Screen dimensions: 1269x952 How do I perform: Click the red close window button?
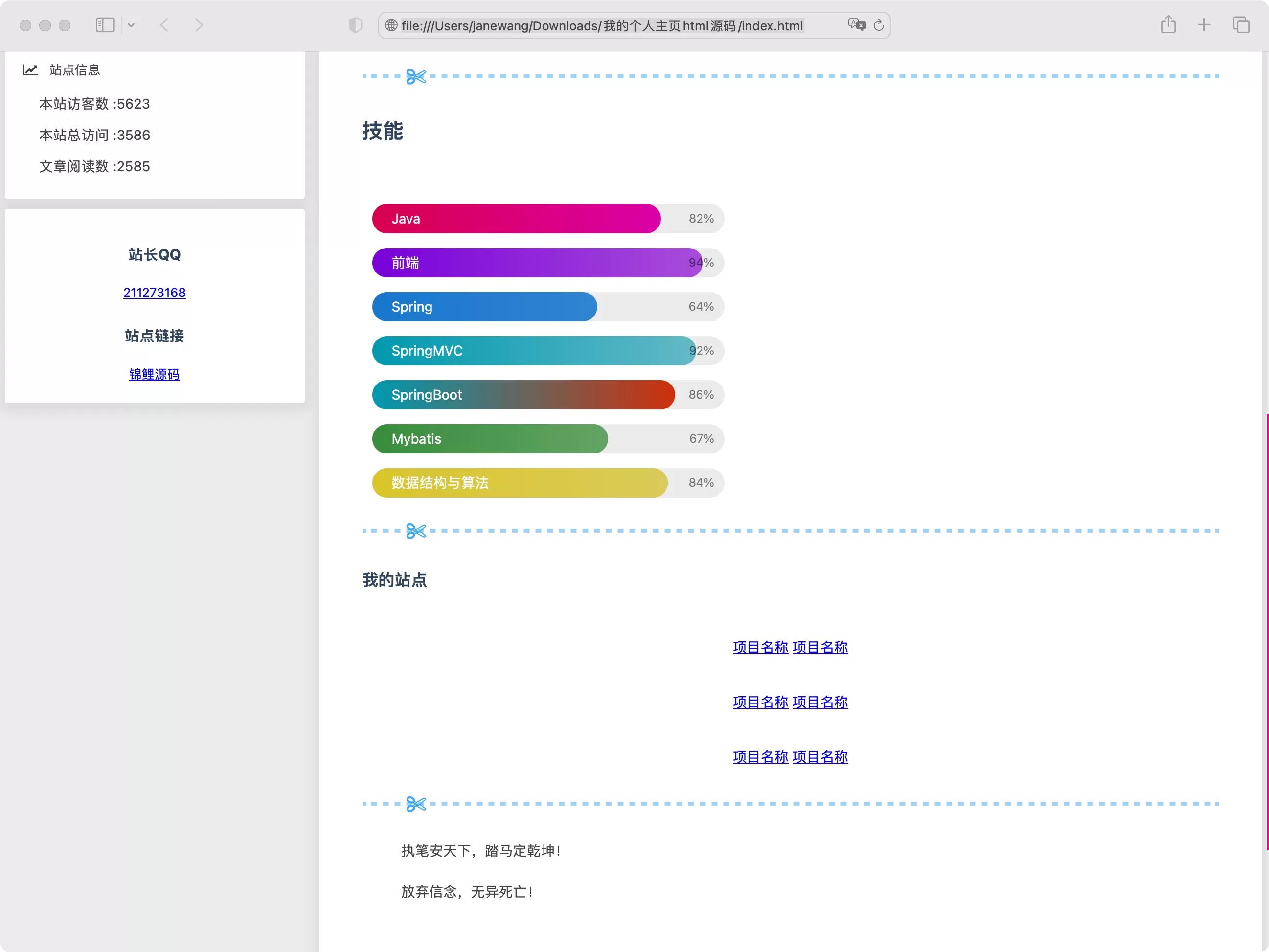(25, 25)
